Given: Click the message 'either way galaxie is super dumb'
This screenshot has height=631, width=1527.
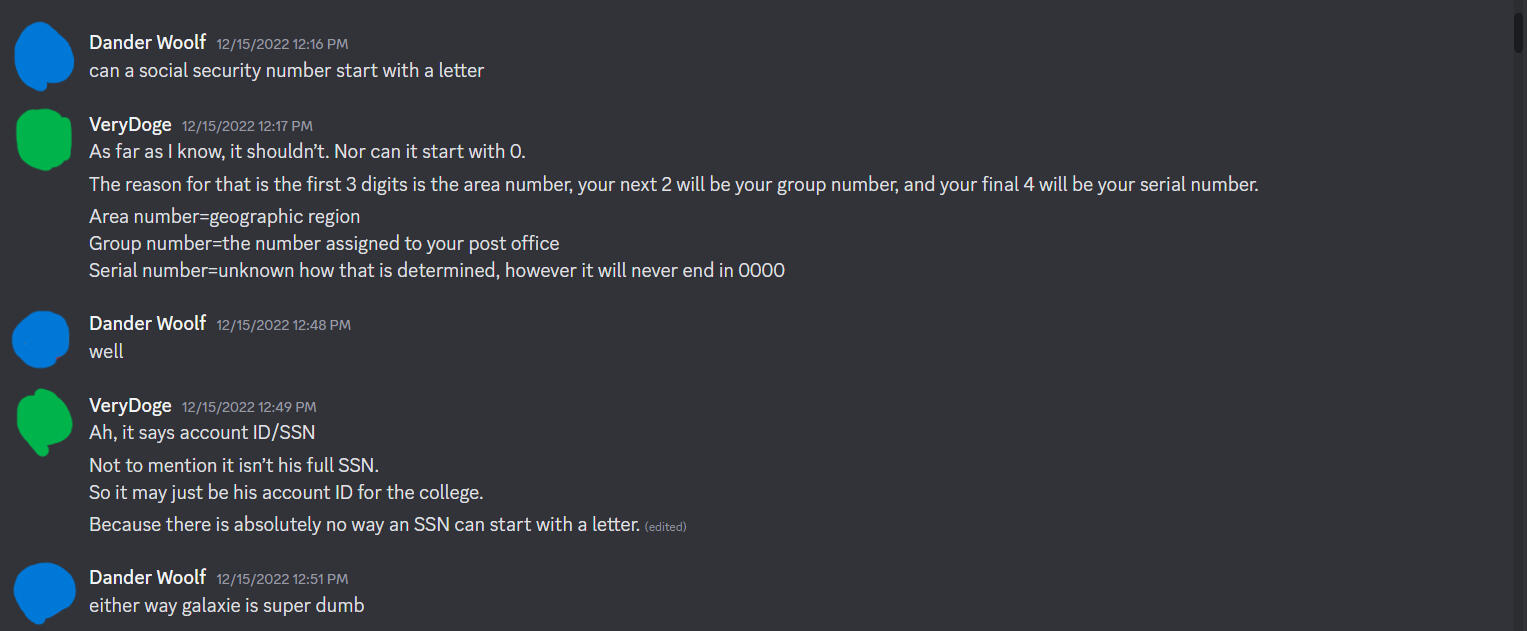Looking at the screenshot, I should 226,605.
